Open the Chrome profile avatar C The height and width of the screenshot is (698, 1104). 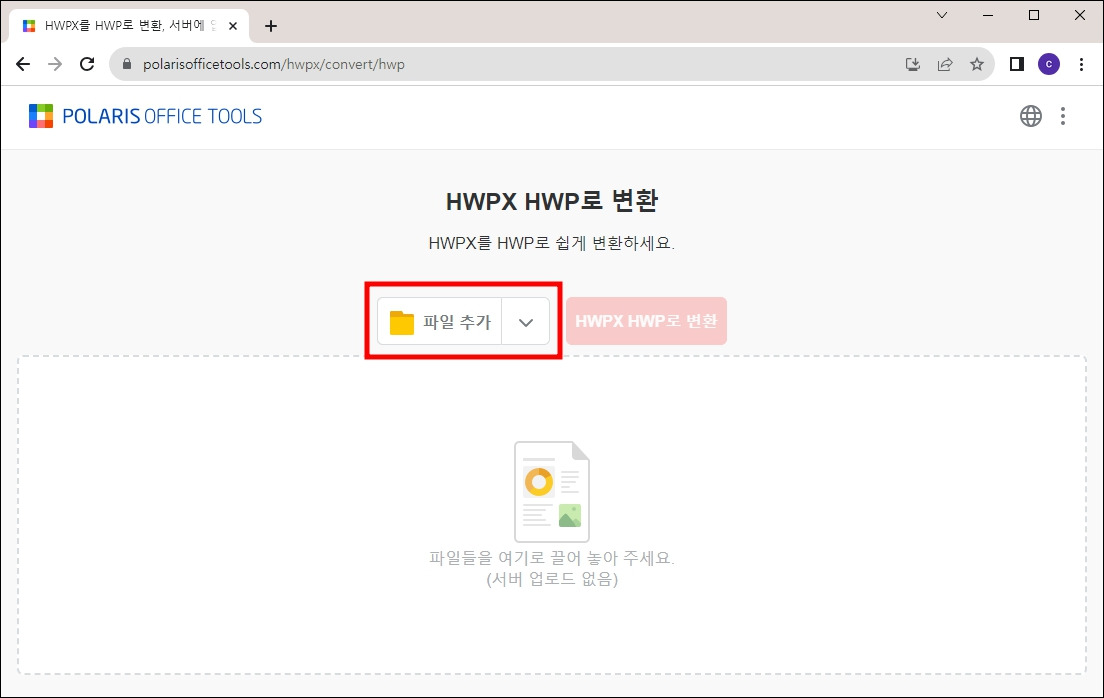point(1048,63)
